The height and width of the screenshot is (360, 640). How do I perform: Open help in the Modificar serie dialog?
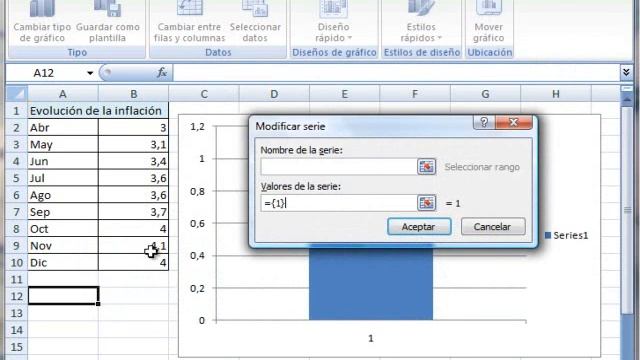pos(484,122)
